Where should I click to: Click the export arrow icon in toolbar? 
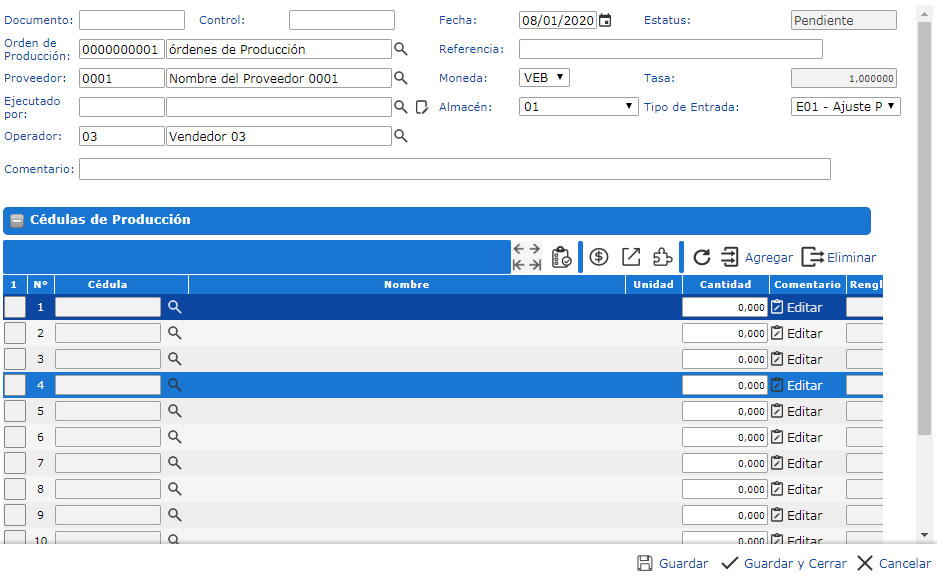(x=631, y=257)
